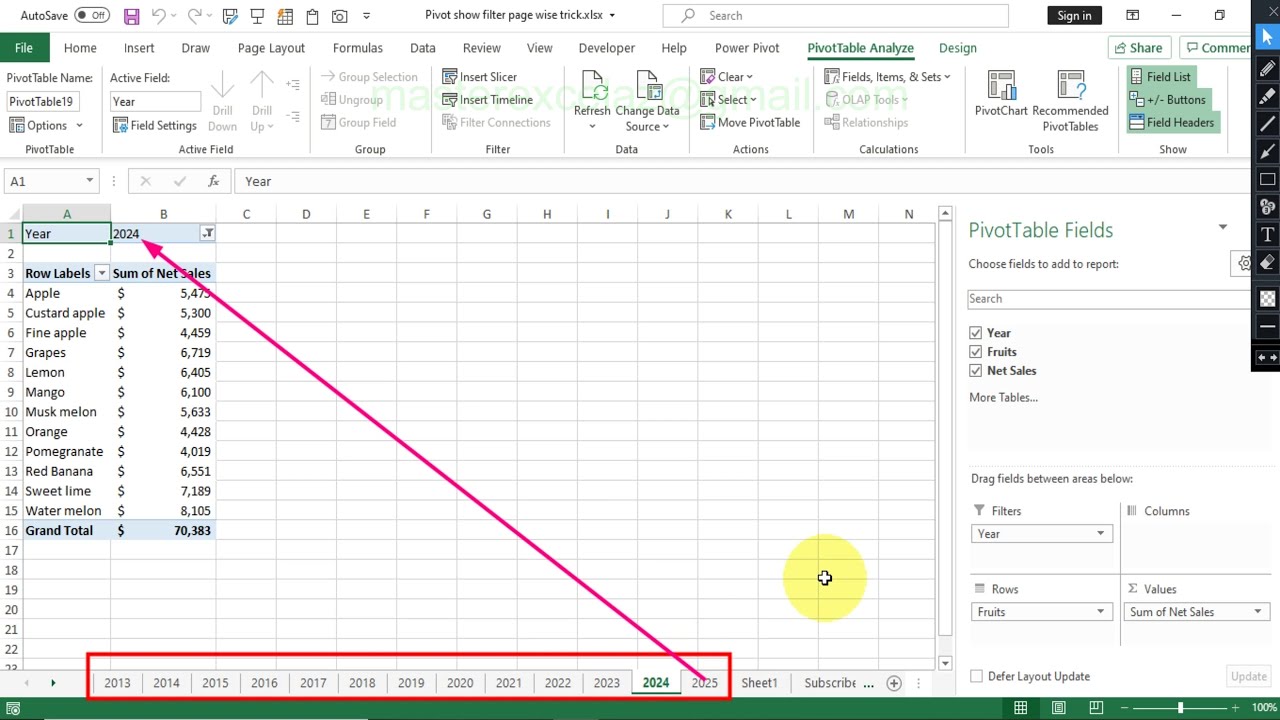The width and height of the screenshot is (1280, 720).
Task: Click the More Tables link
Action: point(1003,397)
